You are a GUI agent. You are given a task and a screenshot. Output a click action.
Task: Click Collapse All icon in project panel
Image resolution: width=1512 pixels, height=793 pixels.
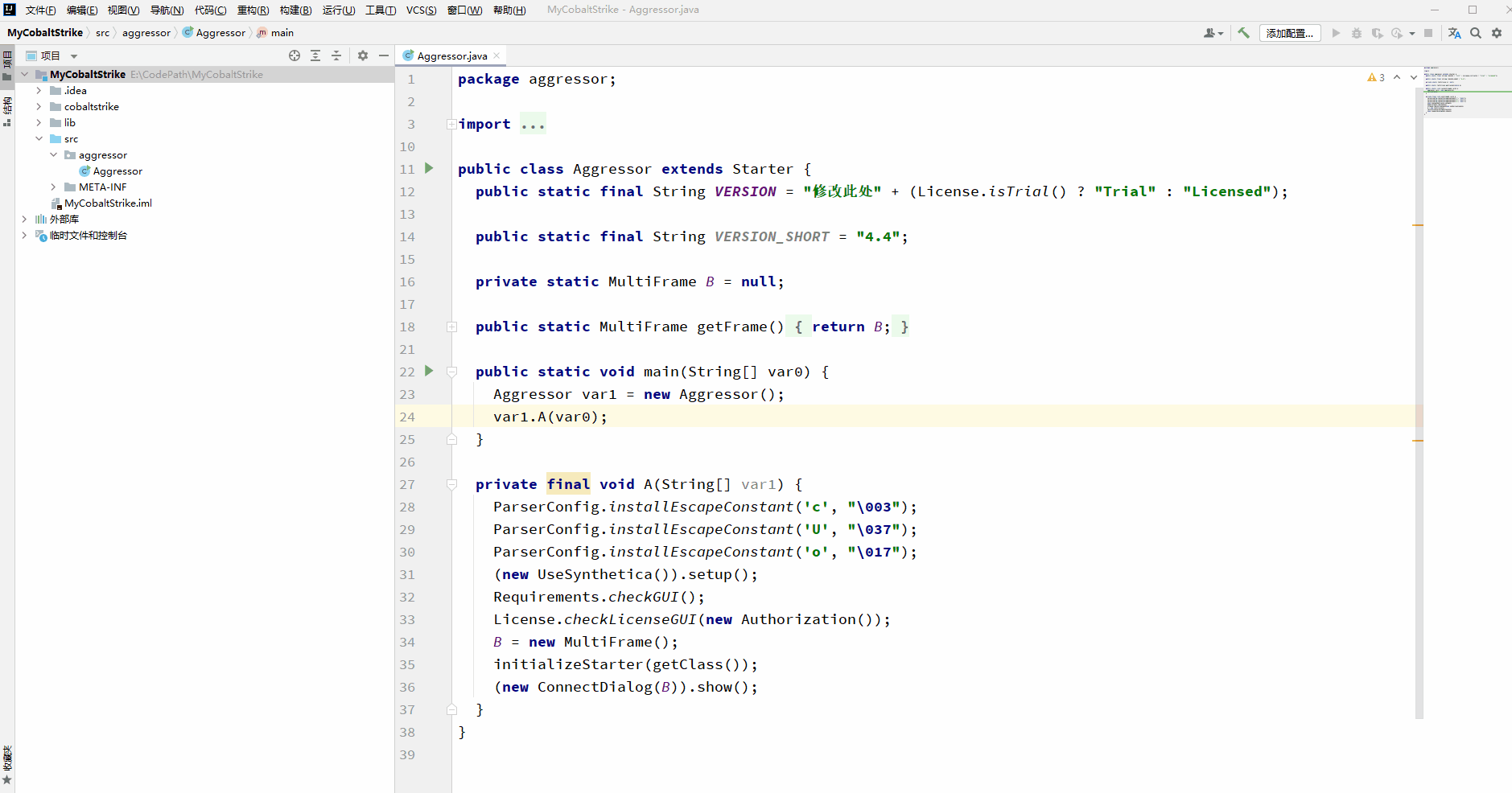point(336,55)
